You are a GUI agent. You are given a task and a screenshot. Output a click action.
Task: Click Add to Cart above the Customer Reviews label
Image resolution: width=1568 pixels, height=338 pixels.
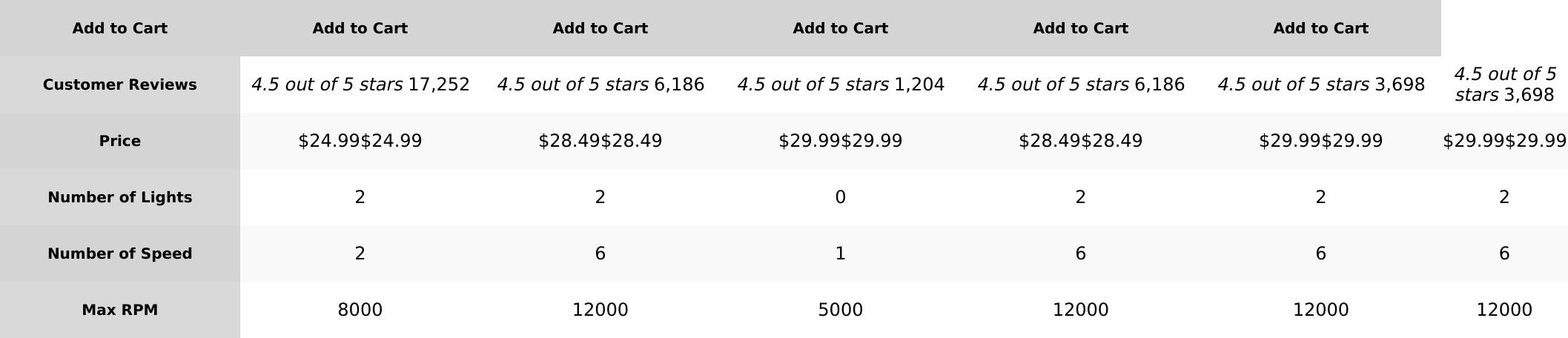click(x=119, y=28)
